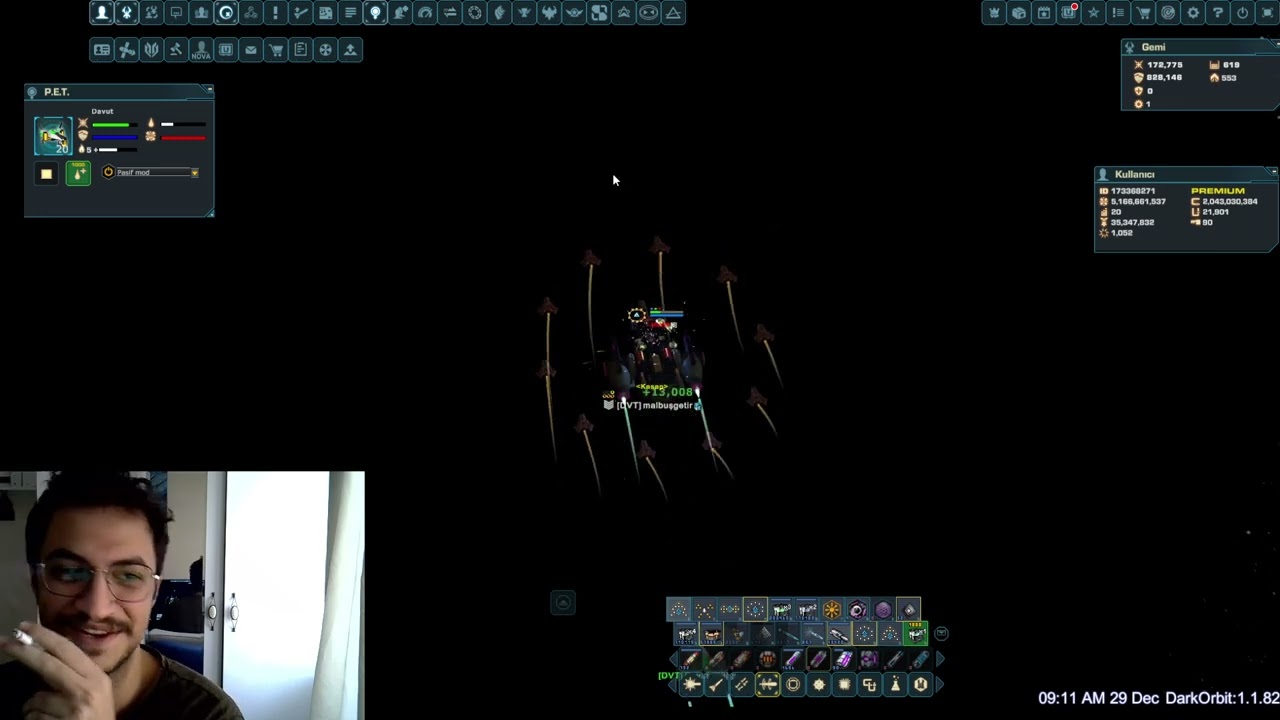
Task: Select the Davut pet portrait
Action: tap(53, 136)
